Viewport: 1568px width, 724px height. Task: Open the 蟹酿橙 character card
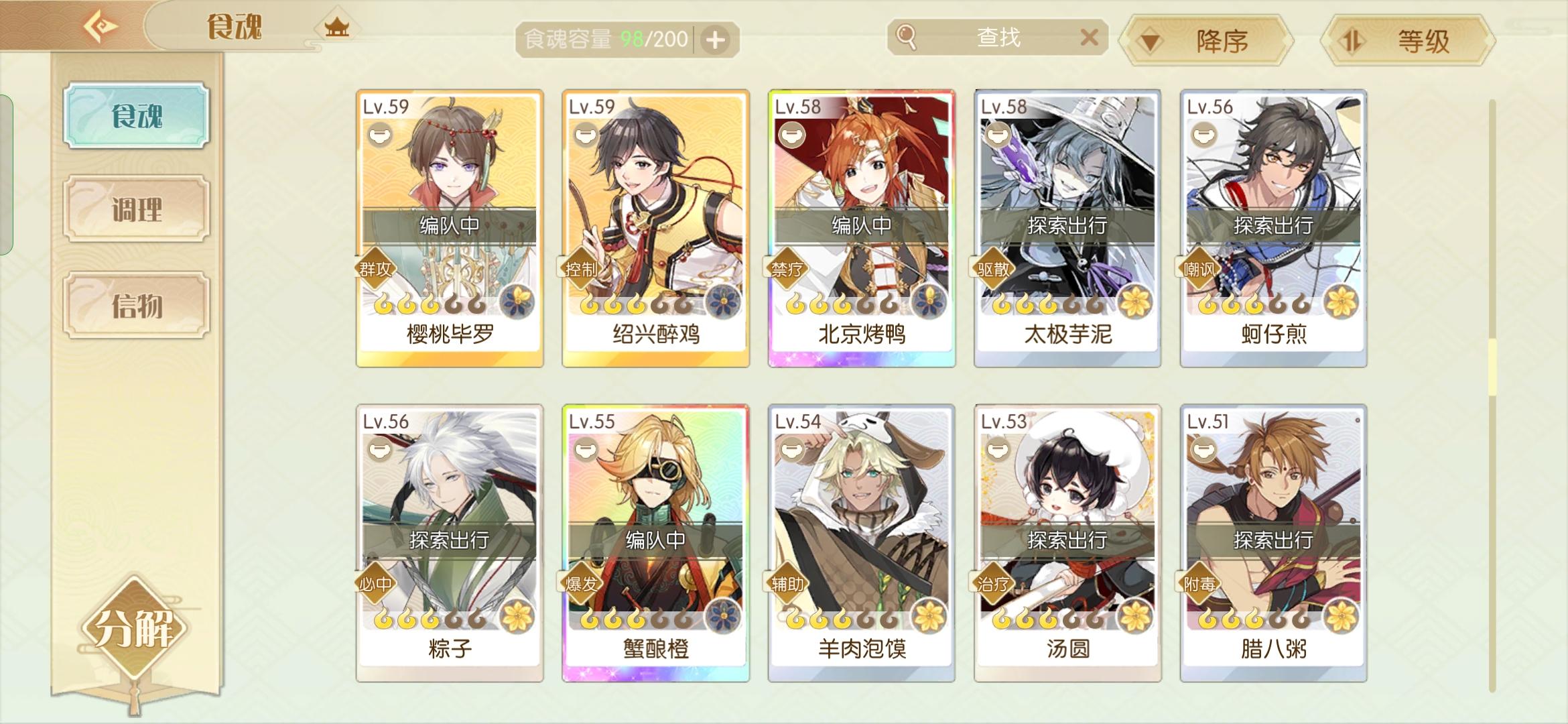(x=656, y=543)
